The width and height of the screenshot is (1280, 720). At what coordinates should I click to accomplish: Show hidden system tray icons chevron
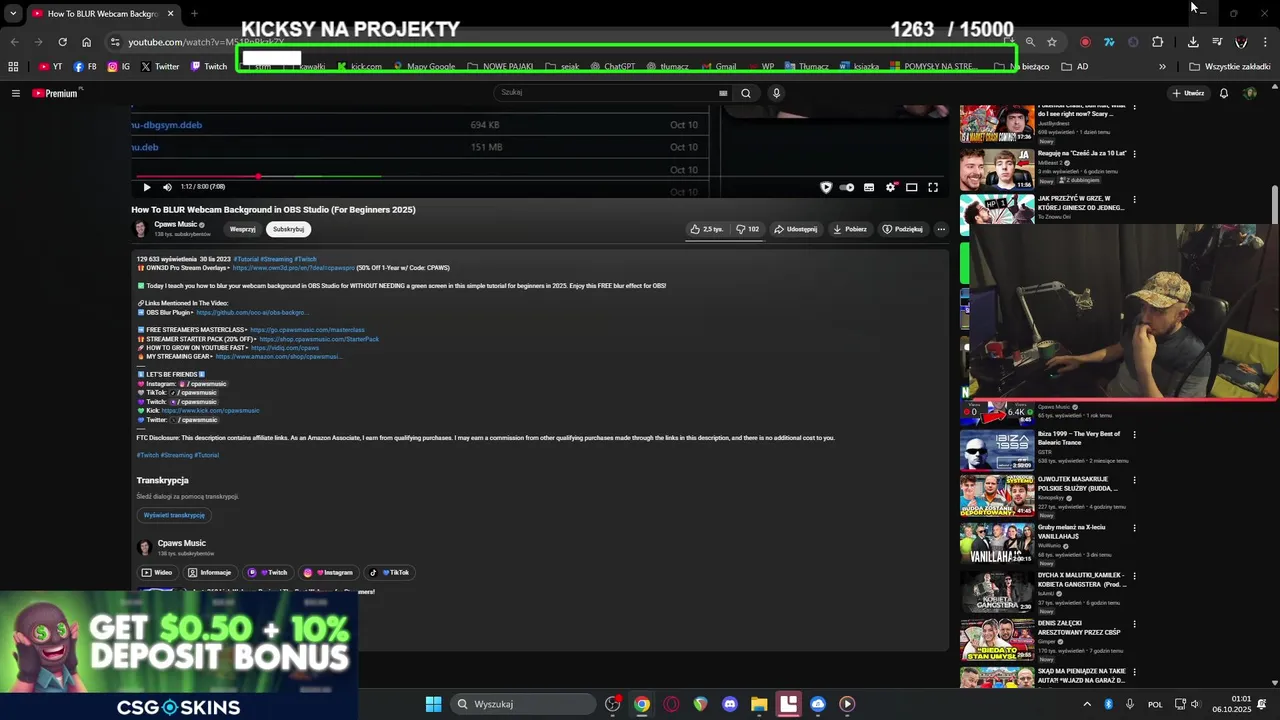(1087, 704)
